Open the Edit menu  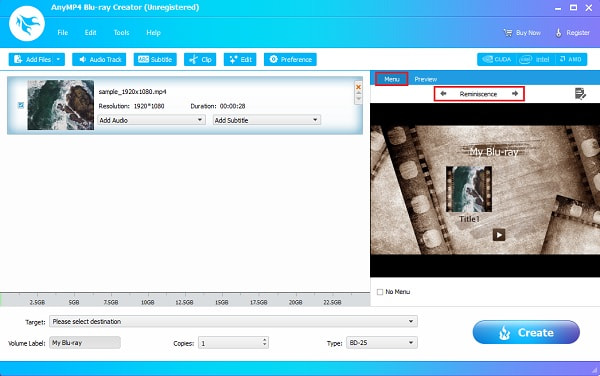click(x=90, y=33)
